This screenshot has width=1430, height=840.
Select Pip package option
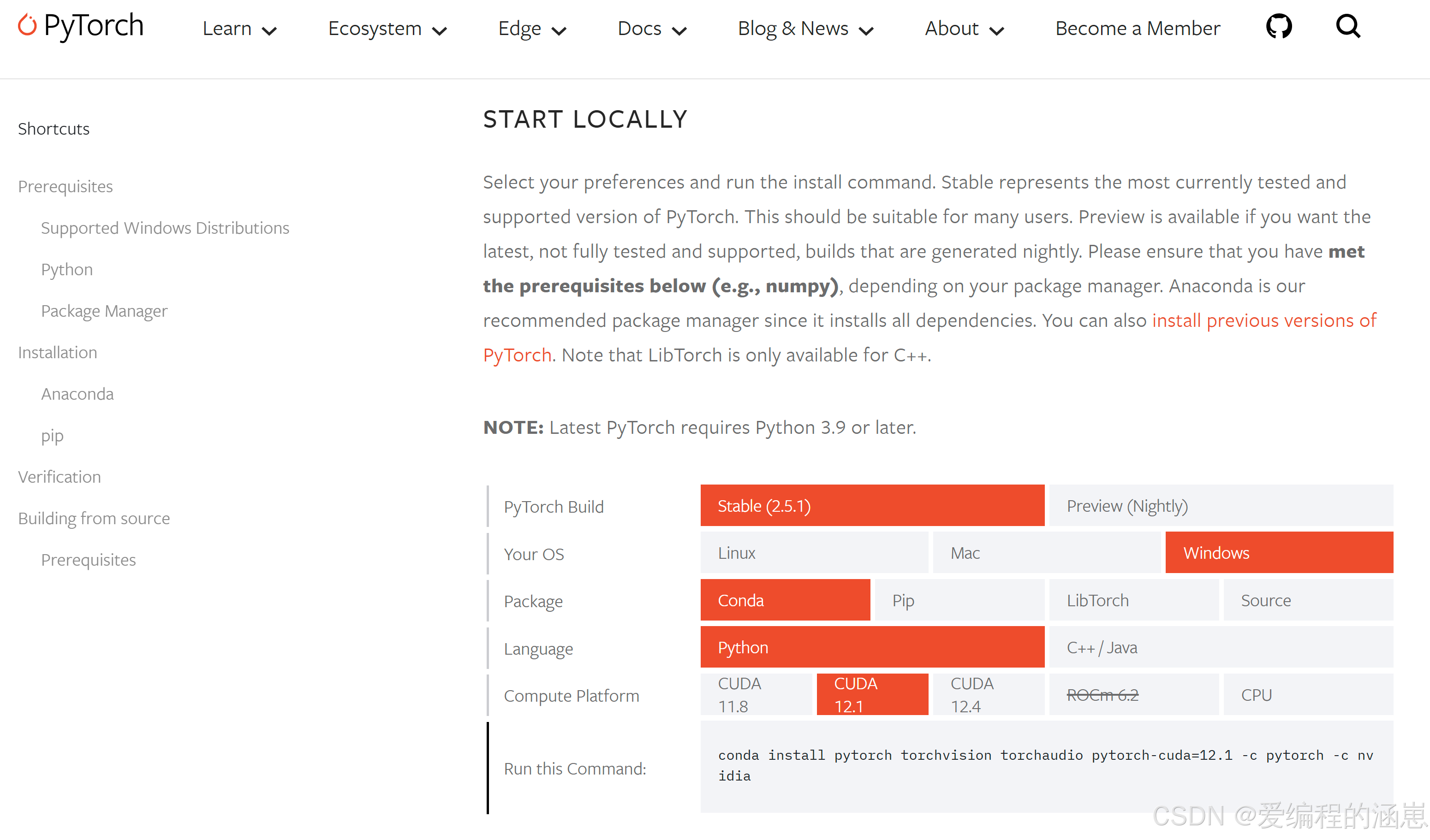(959, 600)
